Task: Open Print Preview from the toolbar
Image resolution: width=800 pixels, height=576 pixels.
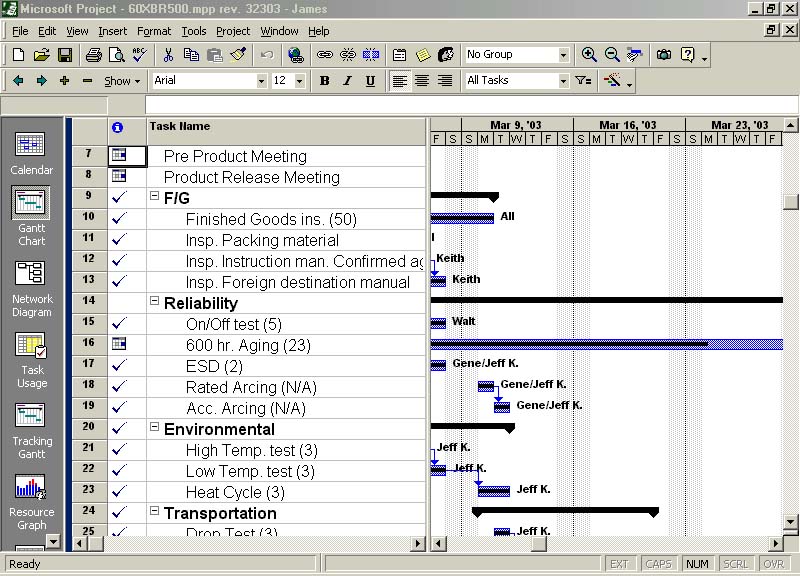Action: [x=117, y=55]
